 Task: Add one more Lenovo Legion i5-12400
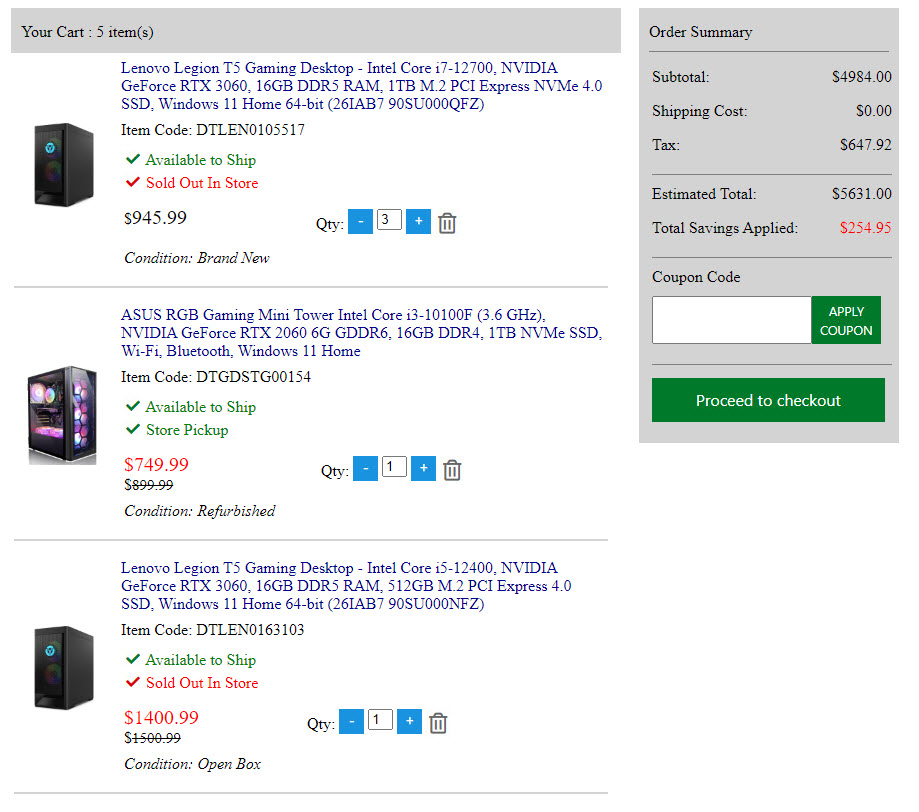click(409, 721)
